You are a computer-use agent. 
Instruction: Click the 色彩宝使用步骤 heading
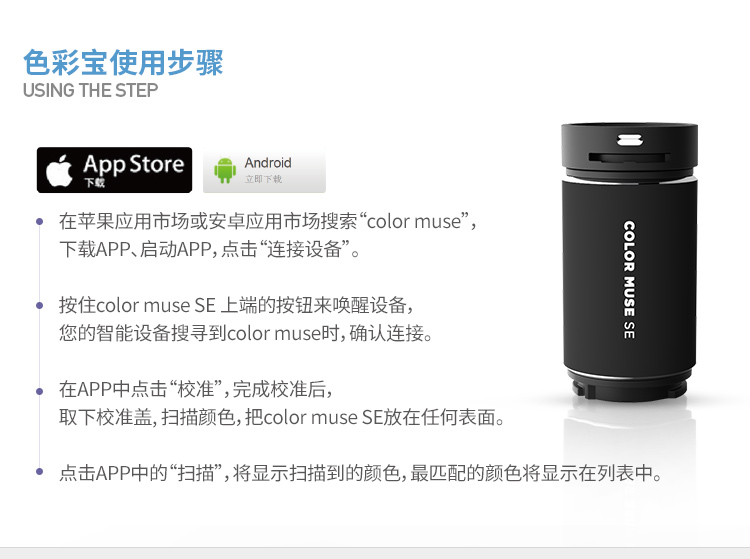click(x=123, y=63)
